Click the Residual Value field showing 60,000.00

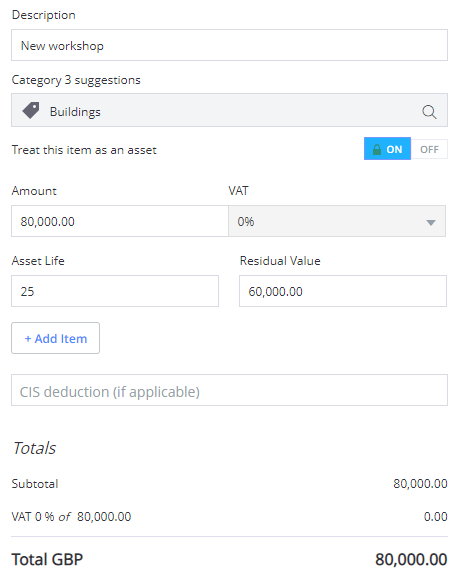click(x=343, y=291)
